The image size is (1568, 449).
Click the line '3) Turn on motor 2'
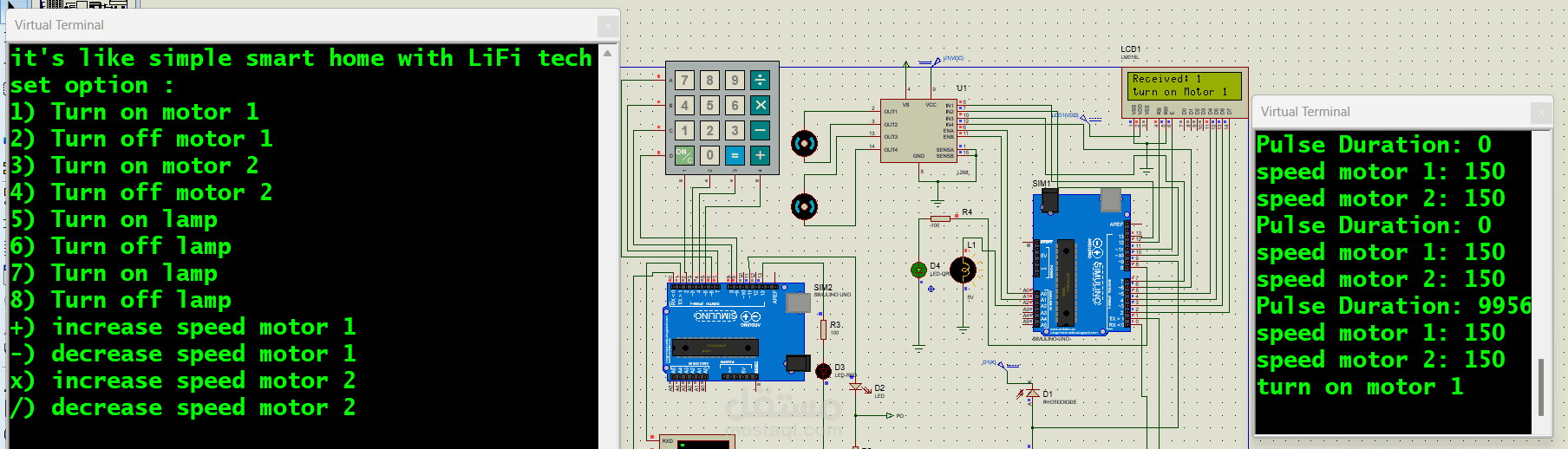pyautogui.click(x=134, y=166)
